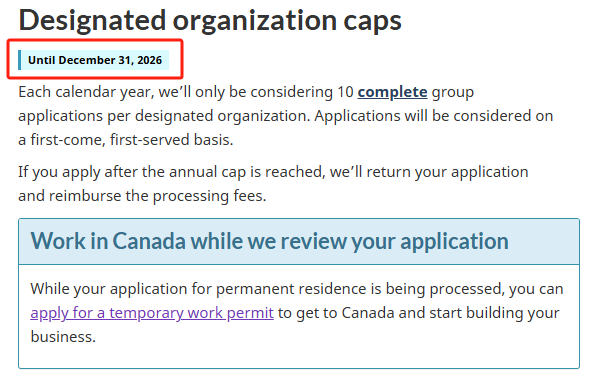
Task: Open the underlined 'complete' link
Action: tap(392, 92)
